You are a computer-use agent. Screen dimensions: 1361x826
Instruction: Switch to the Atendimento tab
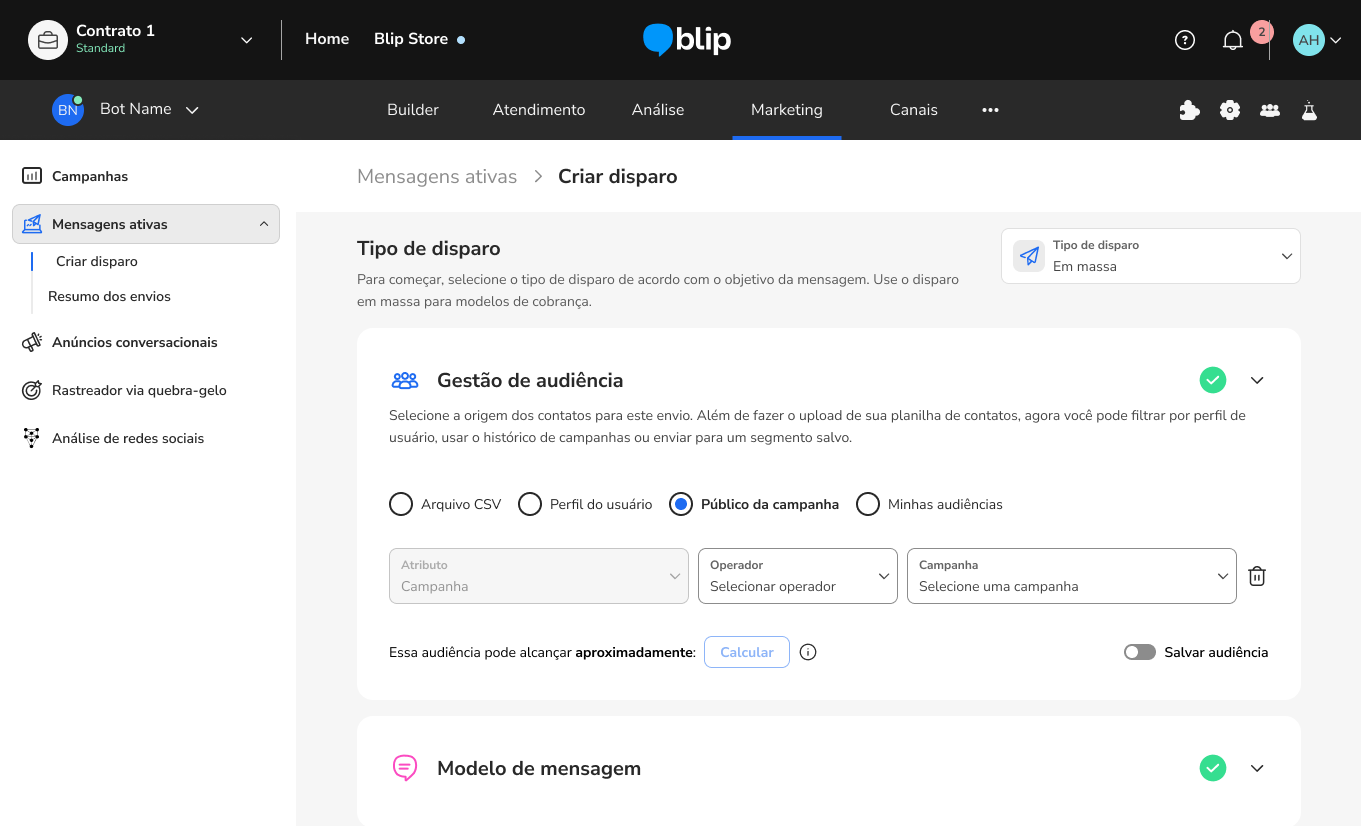pos(539,110)
